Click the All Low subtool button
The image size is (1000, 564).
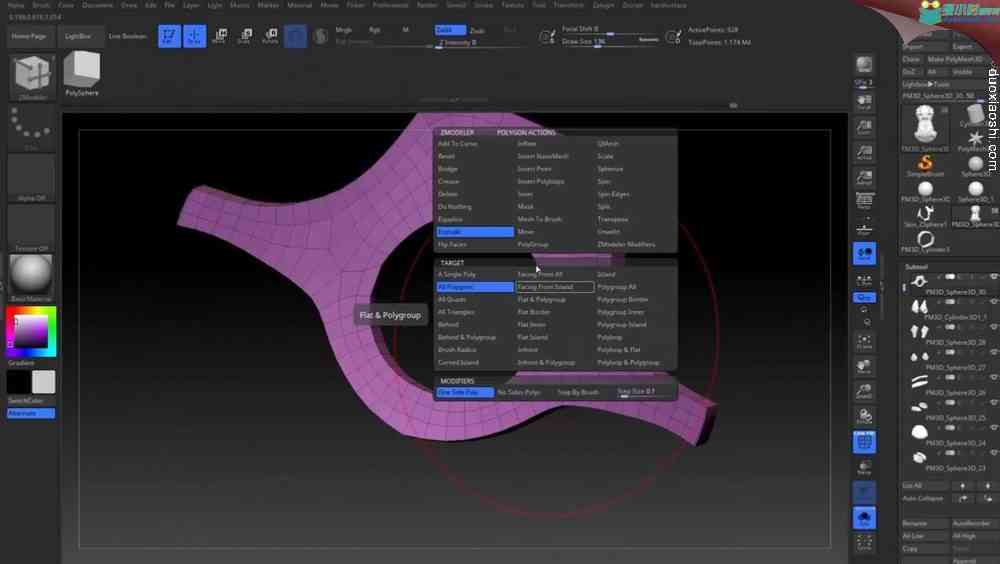click(x=924, y=536)
